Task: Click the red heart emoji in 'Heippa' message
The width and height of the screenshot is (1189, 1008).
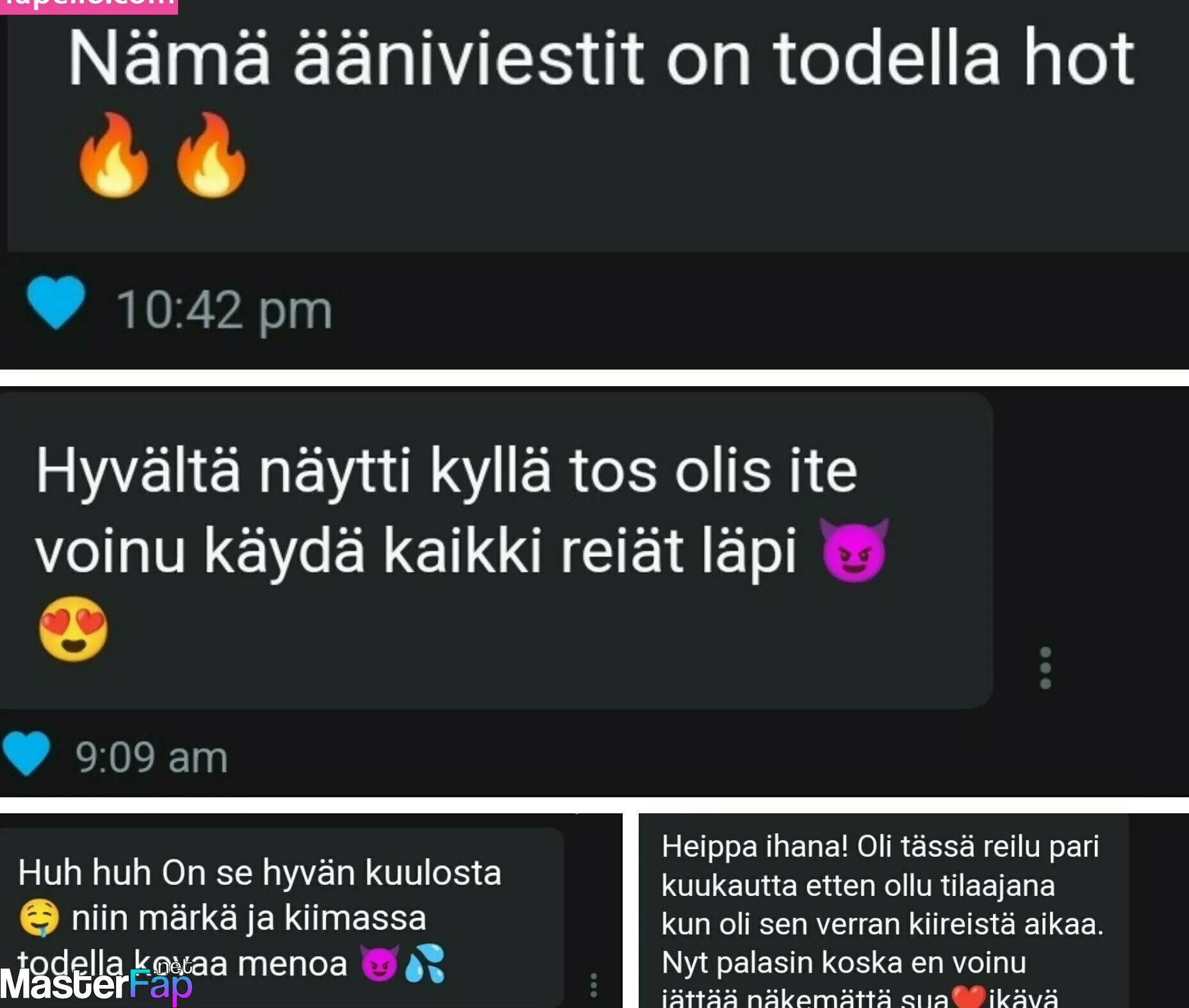Action: click(x=969, y=998)
